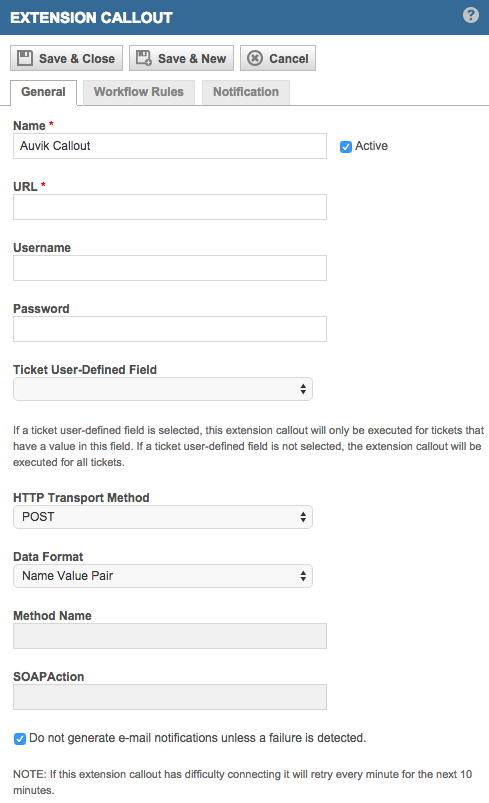Open the Data Format dropdown
The width and height of the screenshot is (489, 803).
tap(163, 576)
